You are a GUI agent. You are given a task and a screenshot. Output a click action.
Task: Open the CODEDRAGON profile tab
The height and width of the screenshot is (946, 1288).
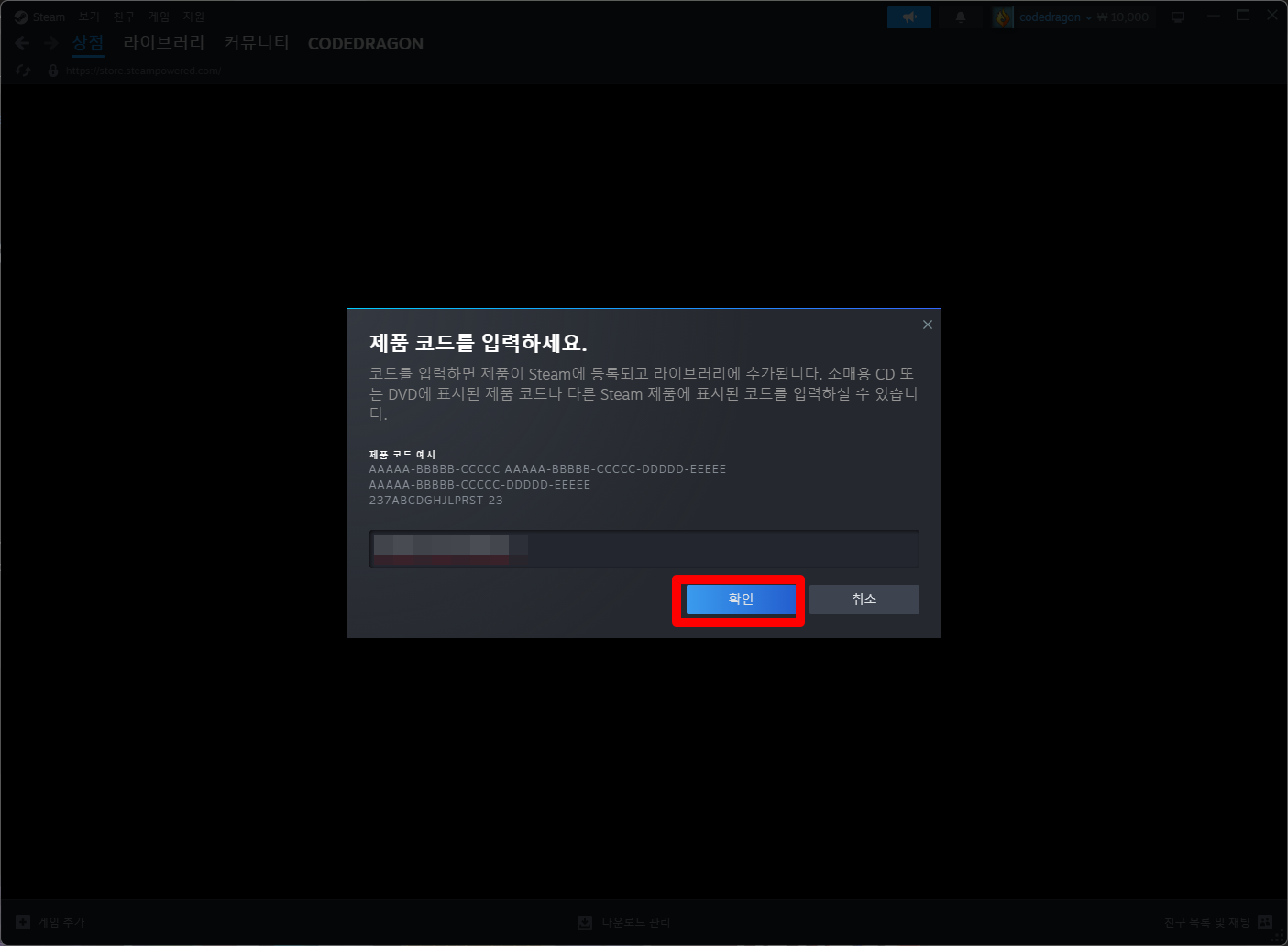pyautogui.click(x=366, y=44)
